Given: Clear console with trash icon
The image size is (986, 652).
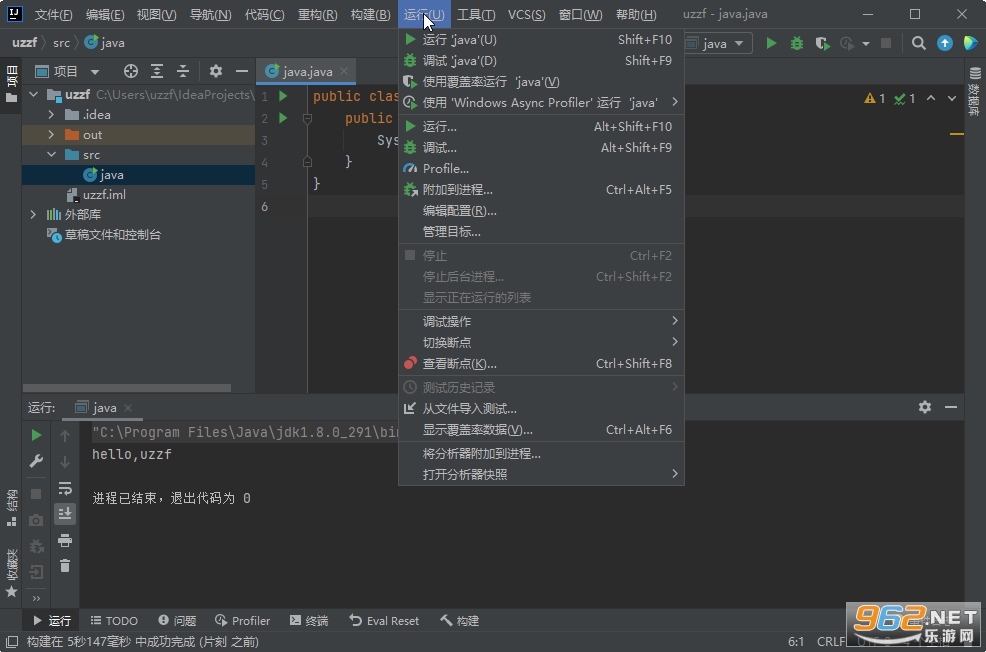Looking at the screenshot, I should 65,566.
